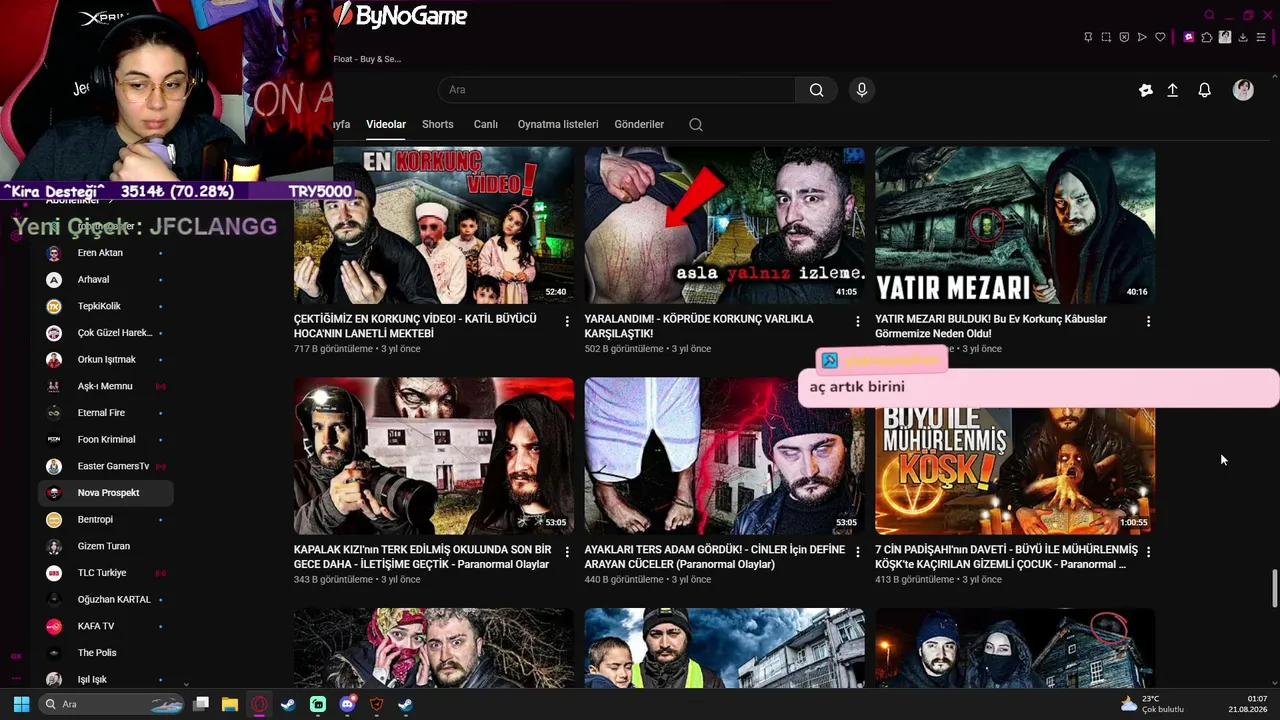Viewport: 1280px width, 720px height.
Task: Open options menu for KAPALAK KIZI video
Action: click(x=567, y=552)
